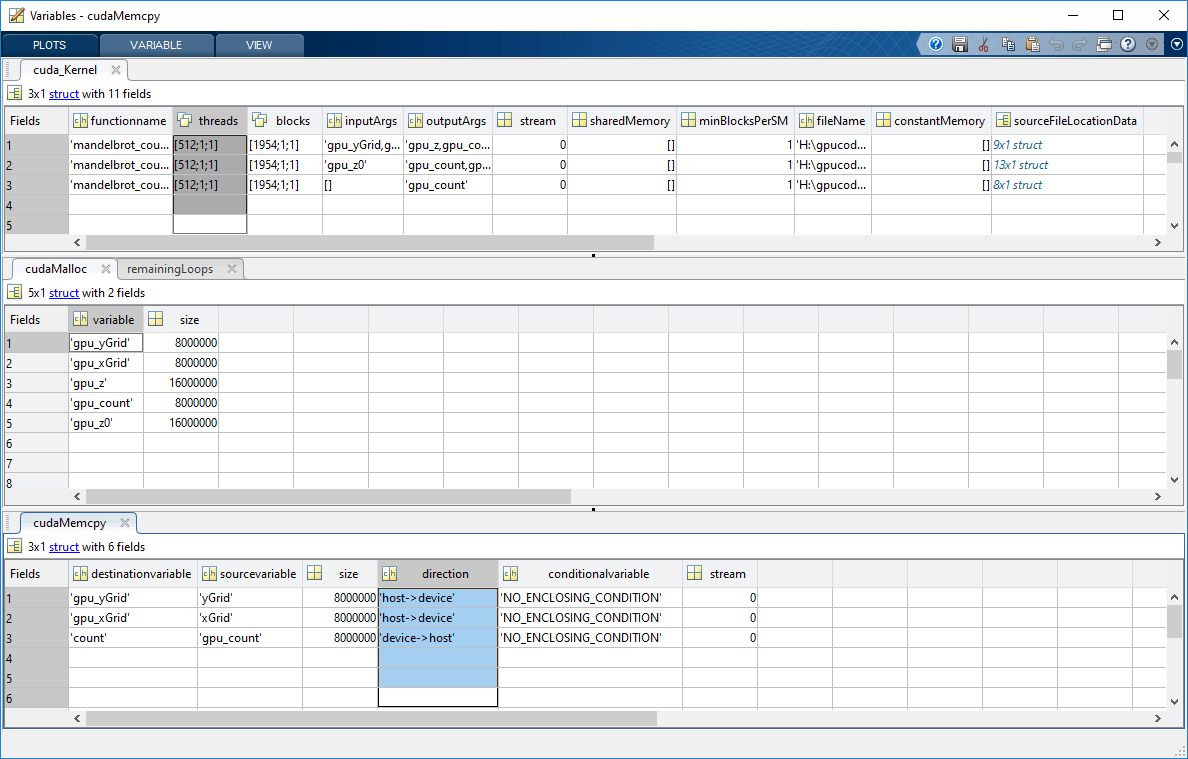The width and height of the screenshot is (1188, 759).
Task: Paste data using the clipboard Paste icon
Action: (x=1032, y=44)
